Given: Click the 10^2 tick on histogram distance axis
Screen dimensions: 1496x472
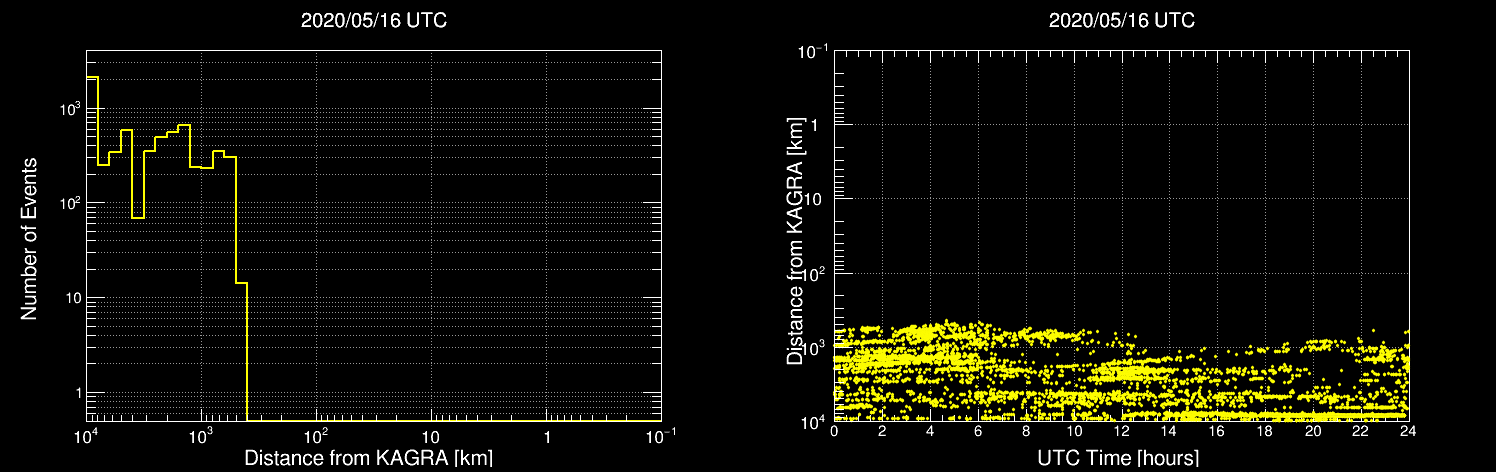Looking at the screenshot, I should tap(316, 436).
